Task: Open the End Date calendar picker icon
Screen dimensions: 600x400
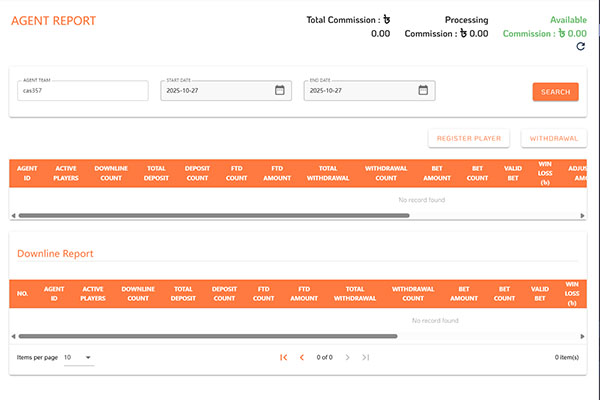Action: (x=423, y=90)
